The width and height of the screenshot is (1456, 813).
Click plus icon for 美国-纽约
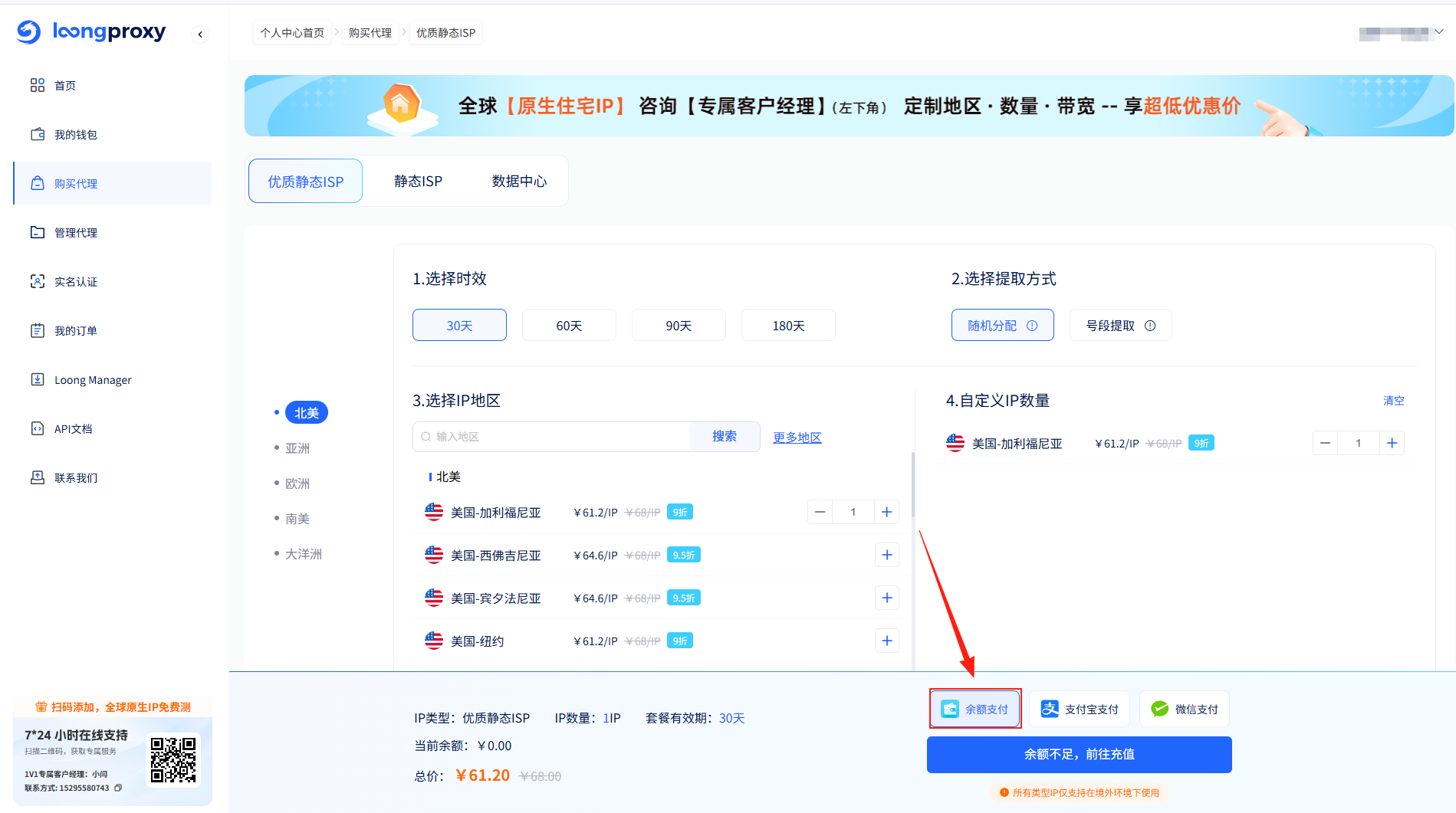click(886, 641)
